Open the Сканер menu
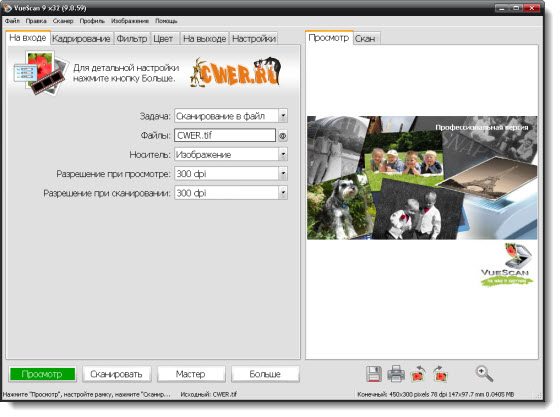 (63, 21)
